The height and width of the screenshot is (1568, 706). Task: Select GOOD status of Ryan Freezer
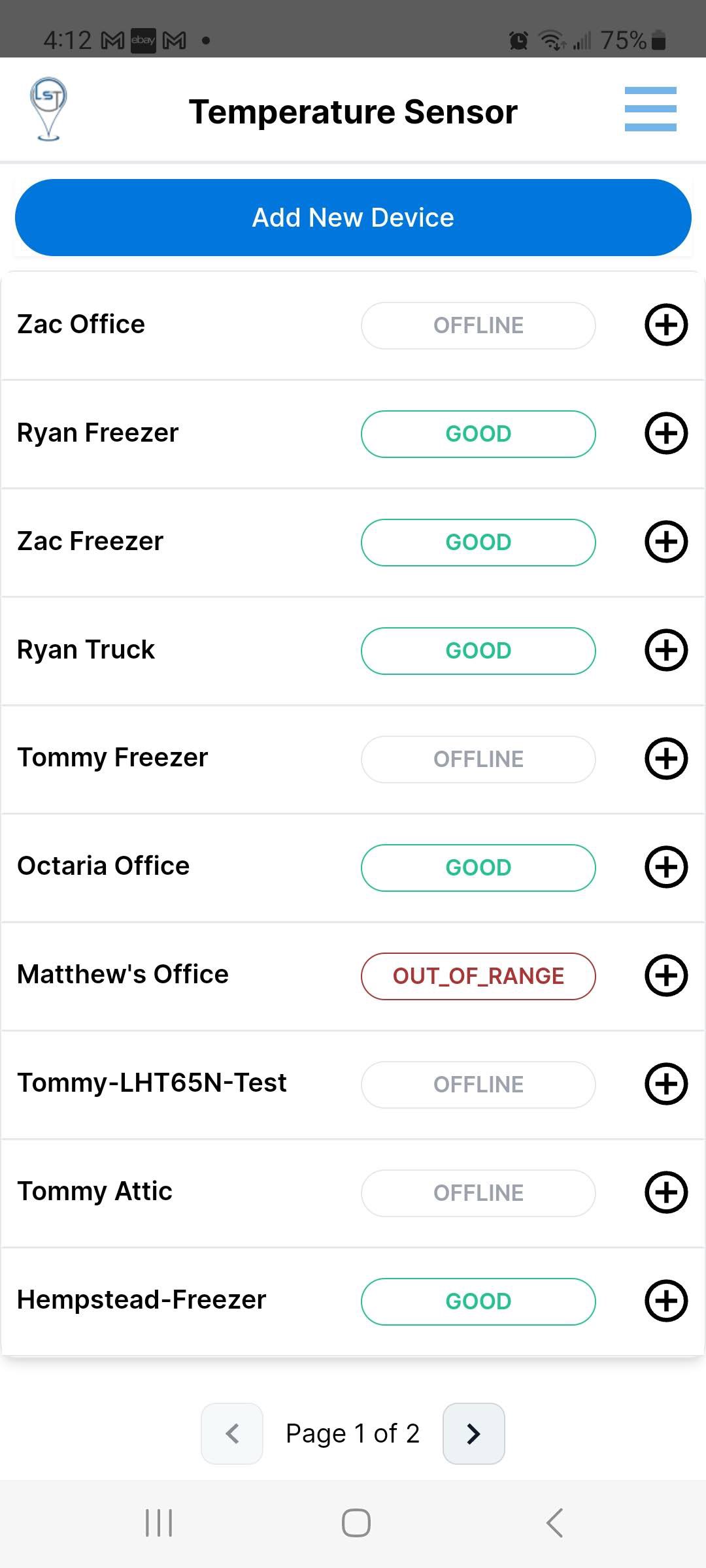tap(478, 434)
